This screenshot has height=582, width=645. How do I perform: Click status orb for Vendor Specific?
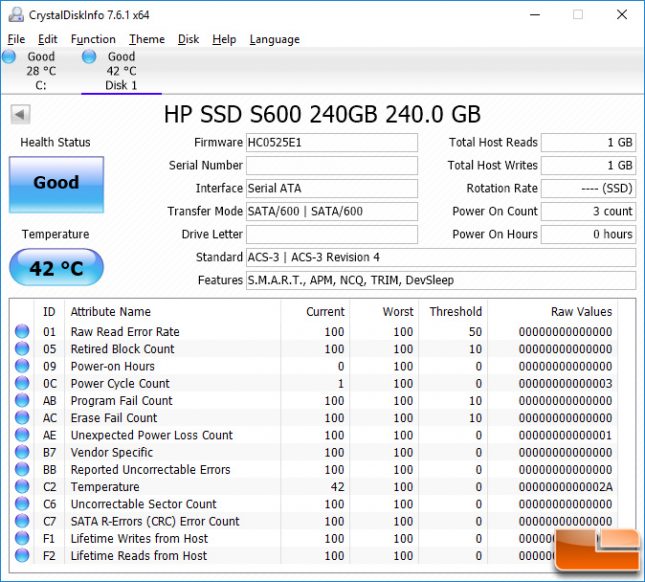click(x=22, y=452)
